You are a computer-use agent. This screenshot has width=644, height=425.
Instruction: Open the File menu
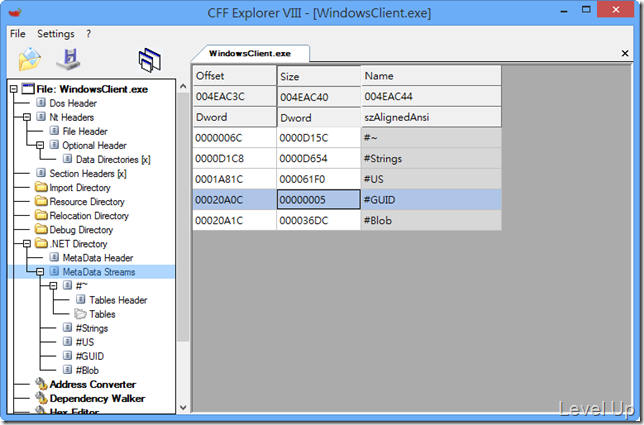[18, 34]
